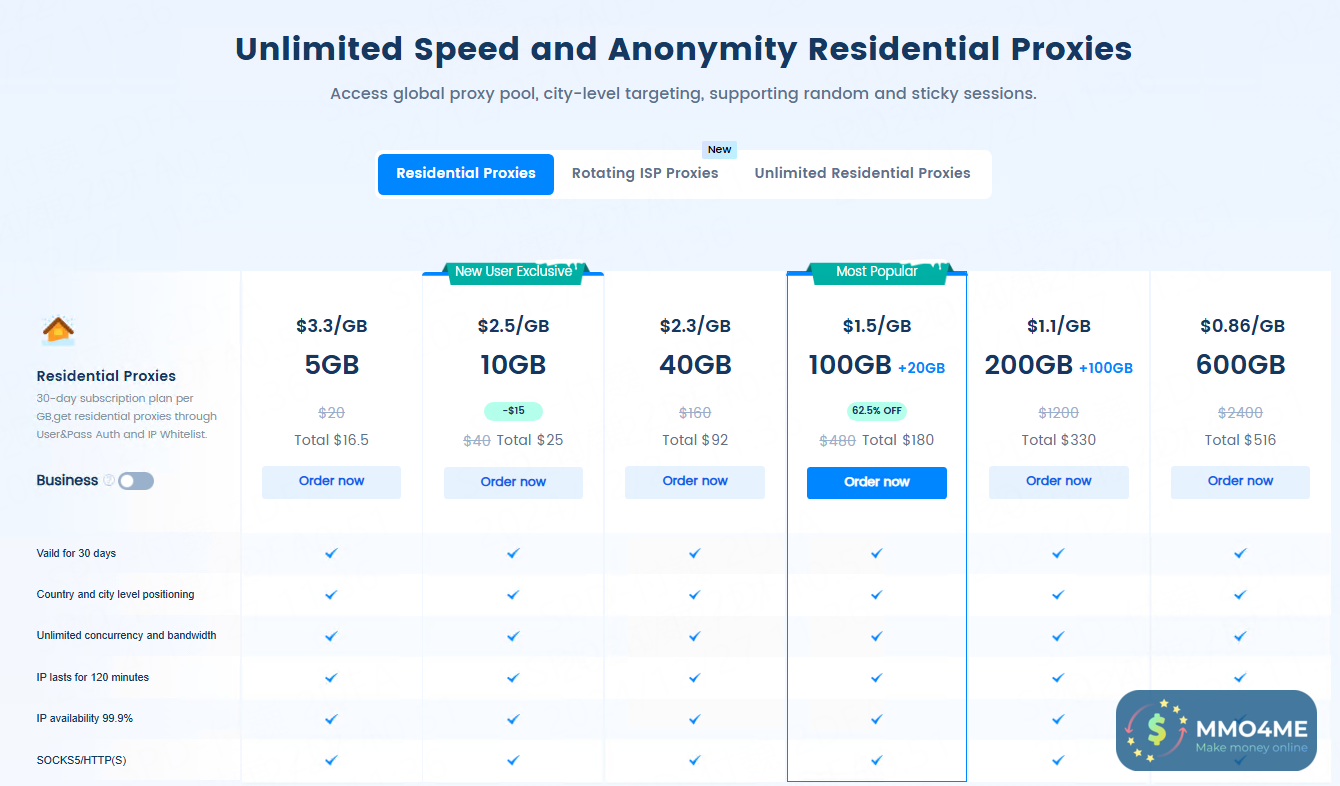
Task: Switch to Rotating ISP Proxies tab
Action: (x=645, y=174)
